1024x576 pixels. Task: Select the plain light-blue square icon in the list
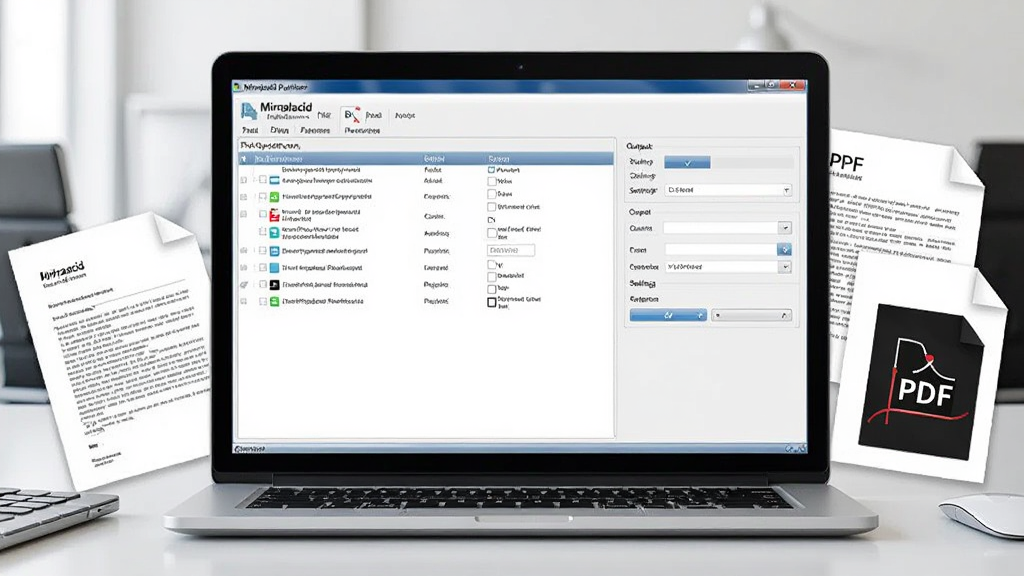point(275,268)
